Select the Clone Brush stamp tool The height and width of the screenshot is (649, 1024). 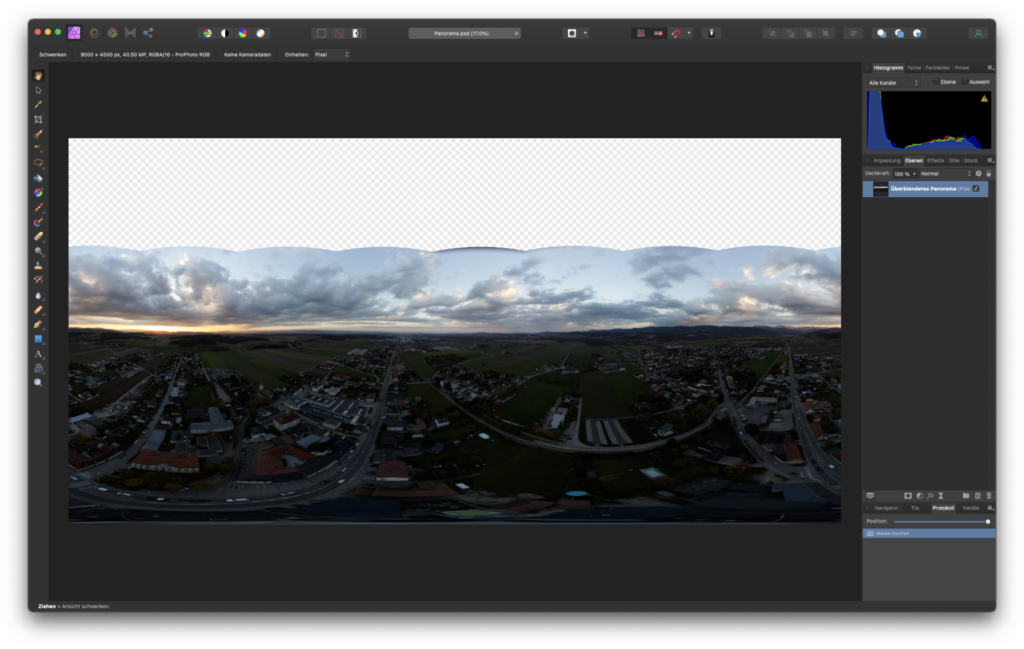39,266
